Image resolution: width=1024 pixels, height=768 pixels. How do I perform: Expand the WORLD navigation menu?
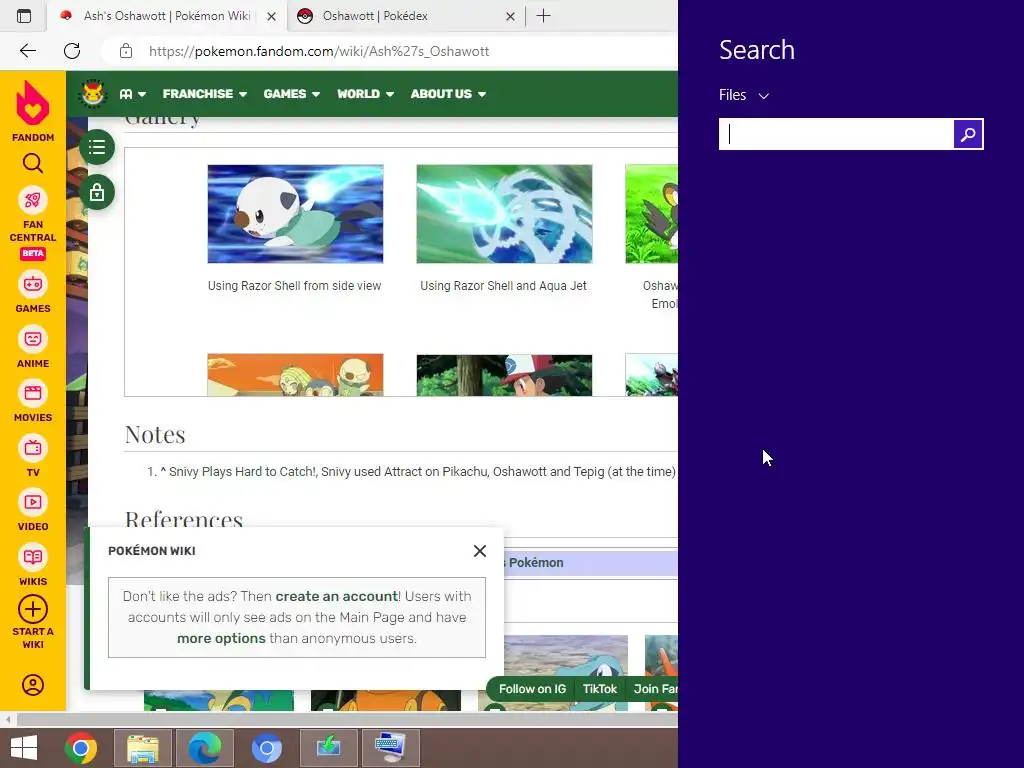[365, 94]
